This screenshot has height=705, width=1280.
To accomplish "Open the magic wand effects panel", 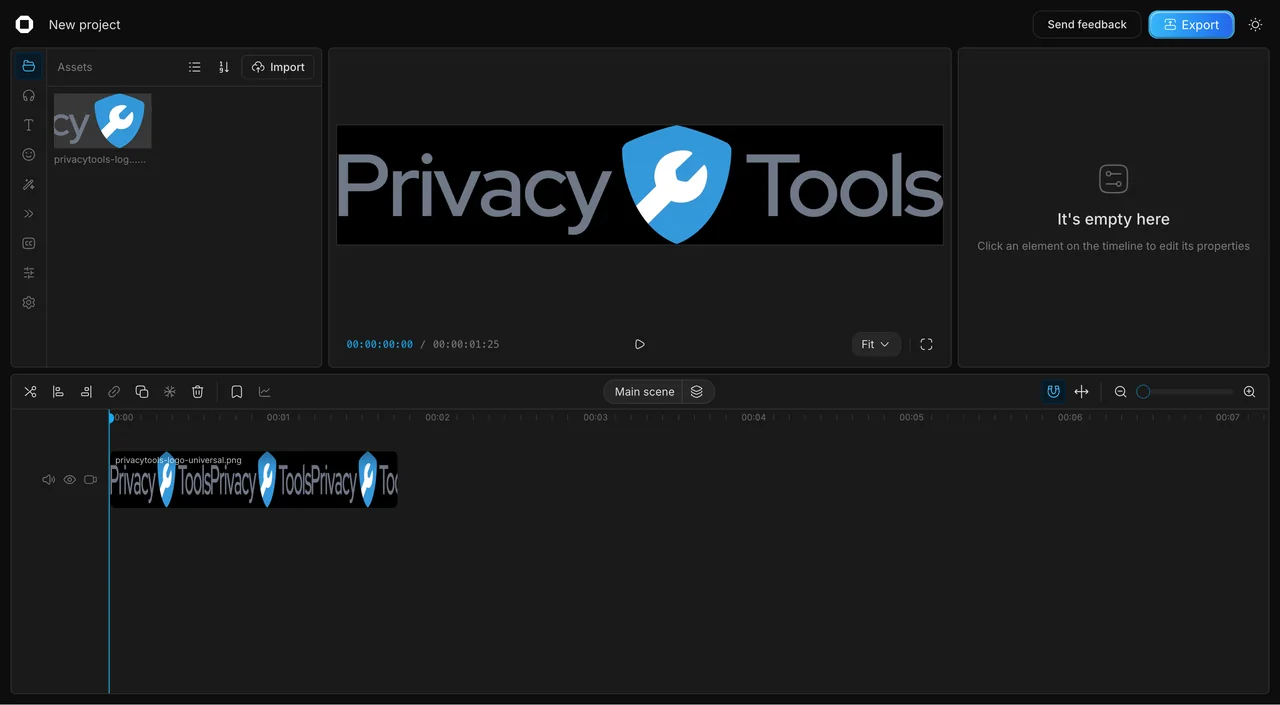I will (29, 184).
